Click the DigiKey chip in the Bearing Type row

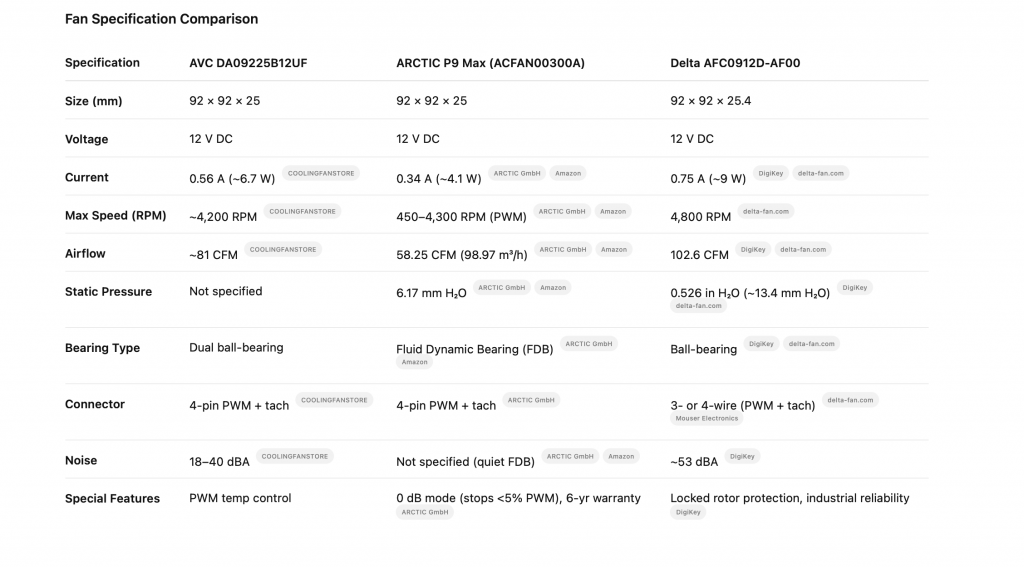tap(761, 343)
